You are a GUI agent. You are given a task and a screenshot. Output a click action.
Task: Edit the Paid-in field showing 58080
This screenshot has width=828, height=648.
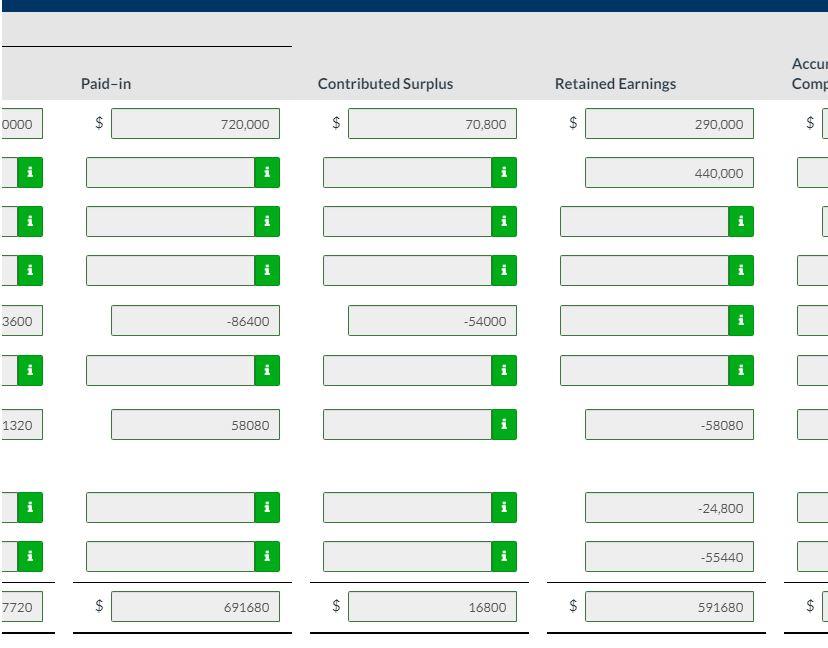pos(195,424)
